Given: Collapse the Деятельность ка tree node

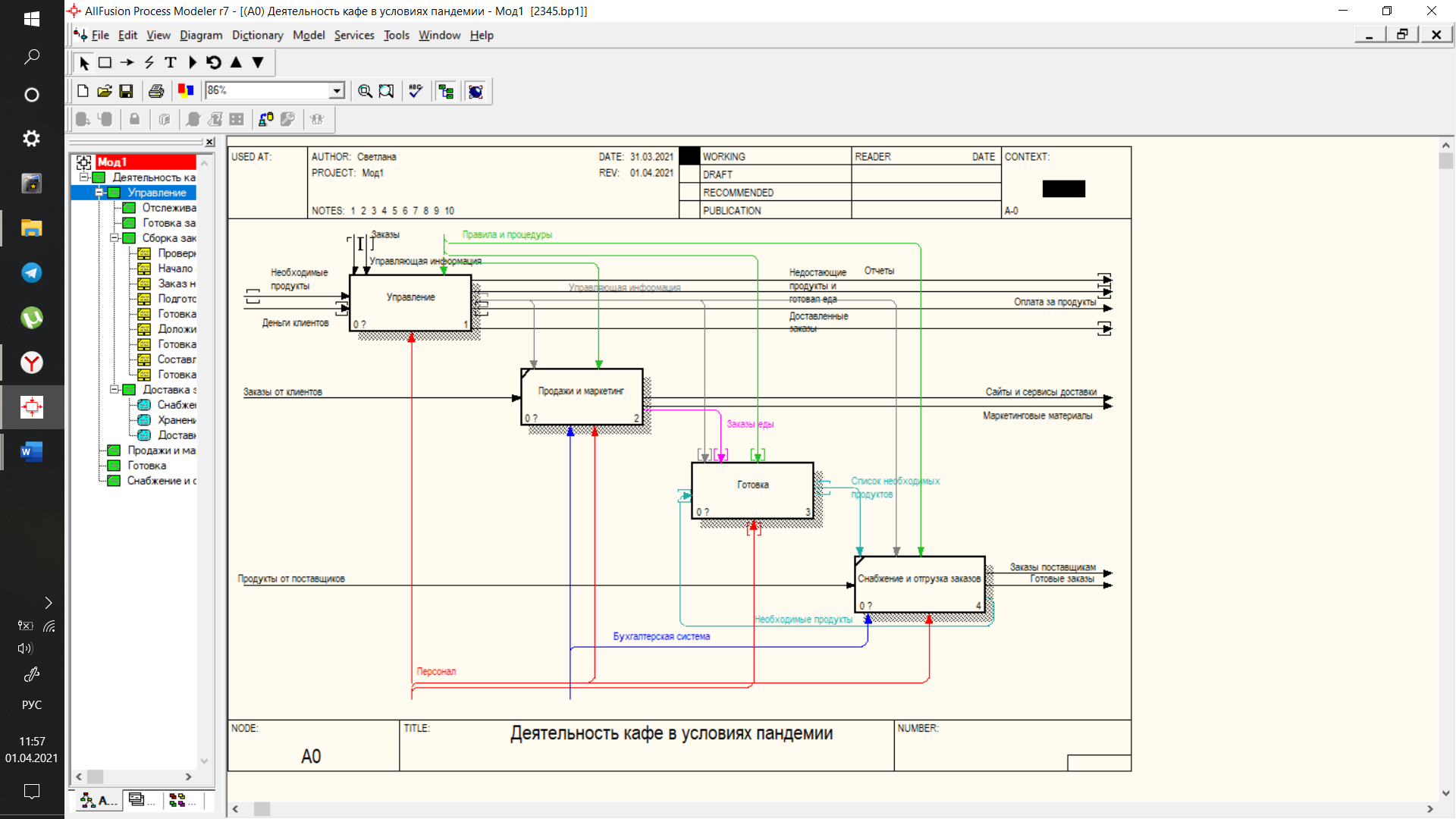Looking at the screenshot, I should [x=84, y=177].
